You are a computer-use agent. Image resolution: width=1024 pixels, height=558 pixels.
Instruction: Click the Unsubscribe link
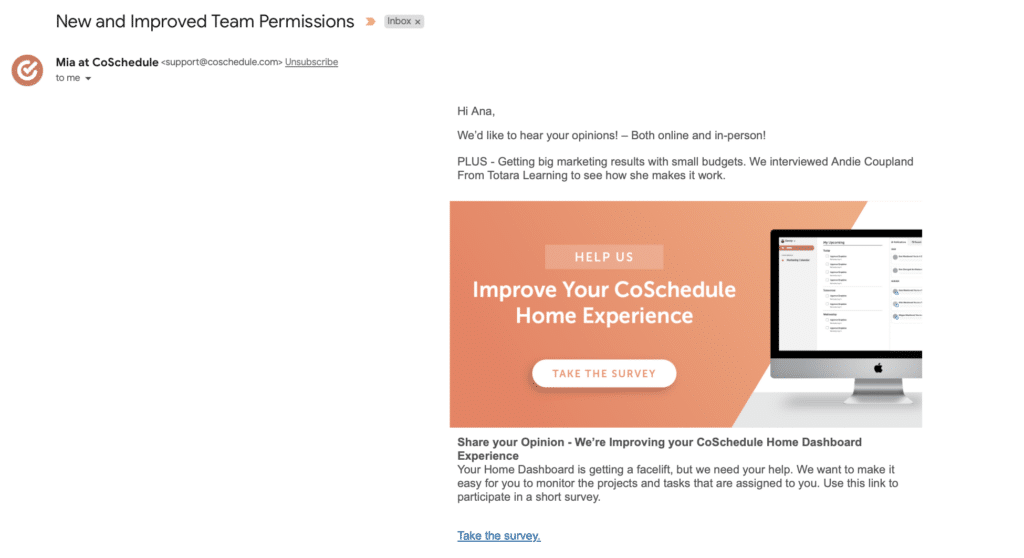click(x=312, y=62)
